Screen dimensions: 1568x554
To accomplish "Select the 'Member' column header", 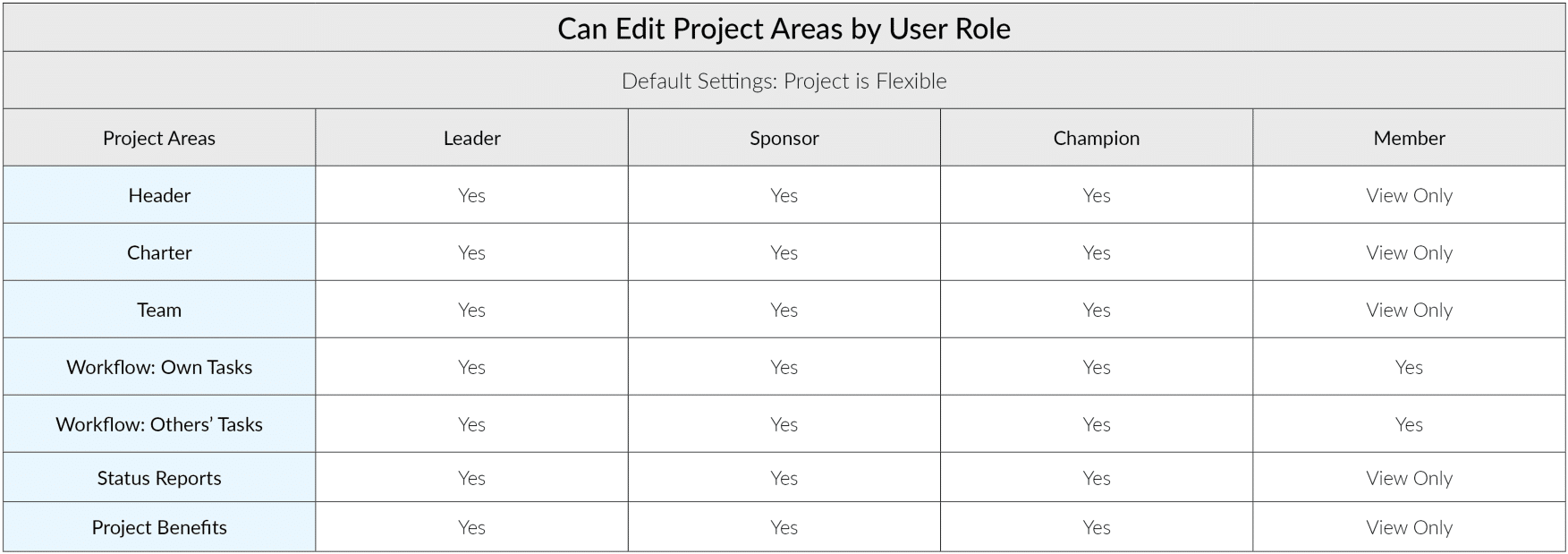I will [x=1409, y=139].
